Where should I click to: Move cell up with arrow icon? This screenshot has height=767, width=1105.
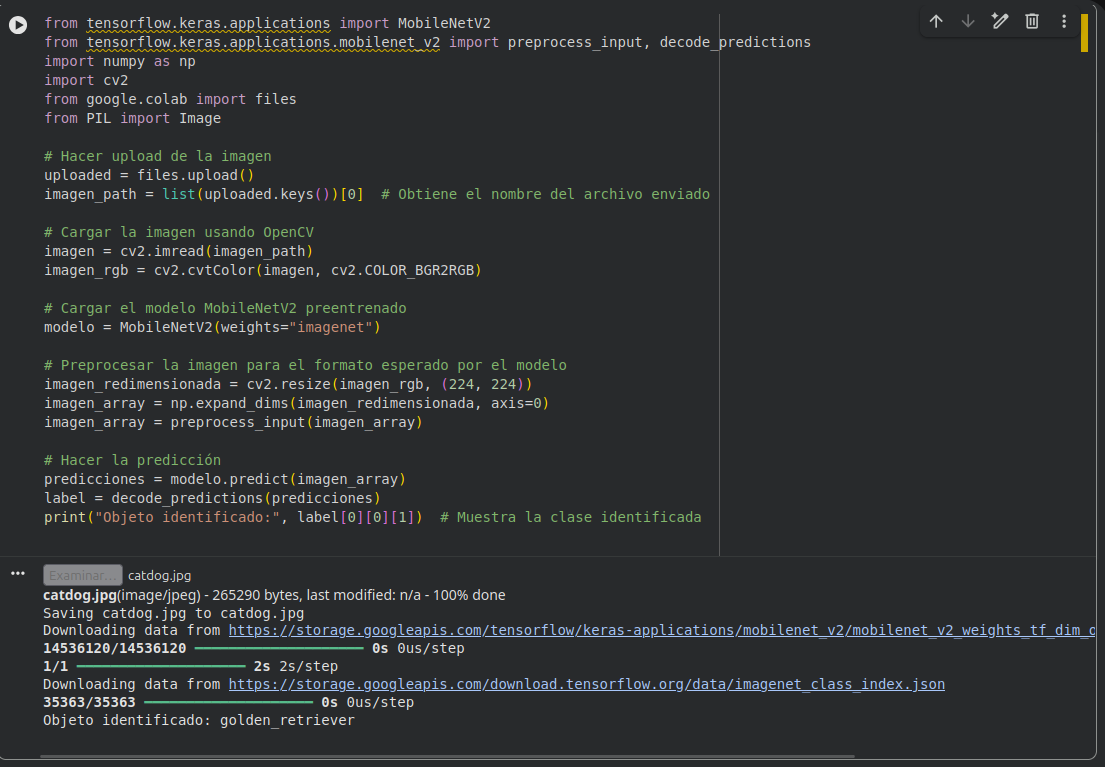936,21
